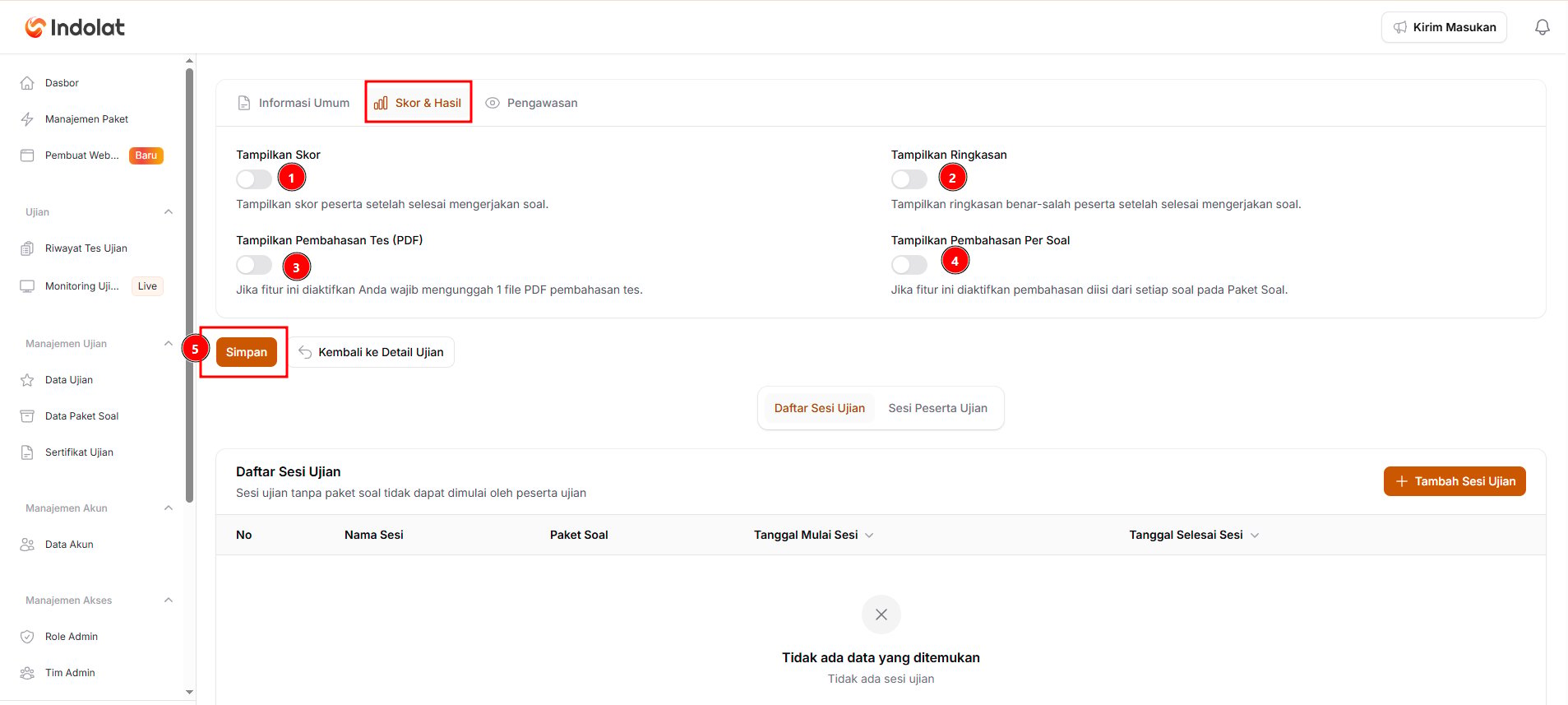1568x705 pixels.
Task: Switch to Sesi Peserta Ujian tab
Action: click(x=938, y=408)
